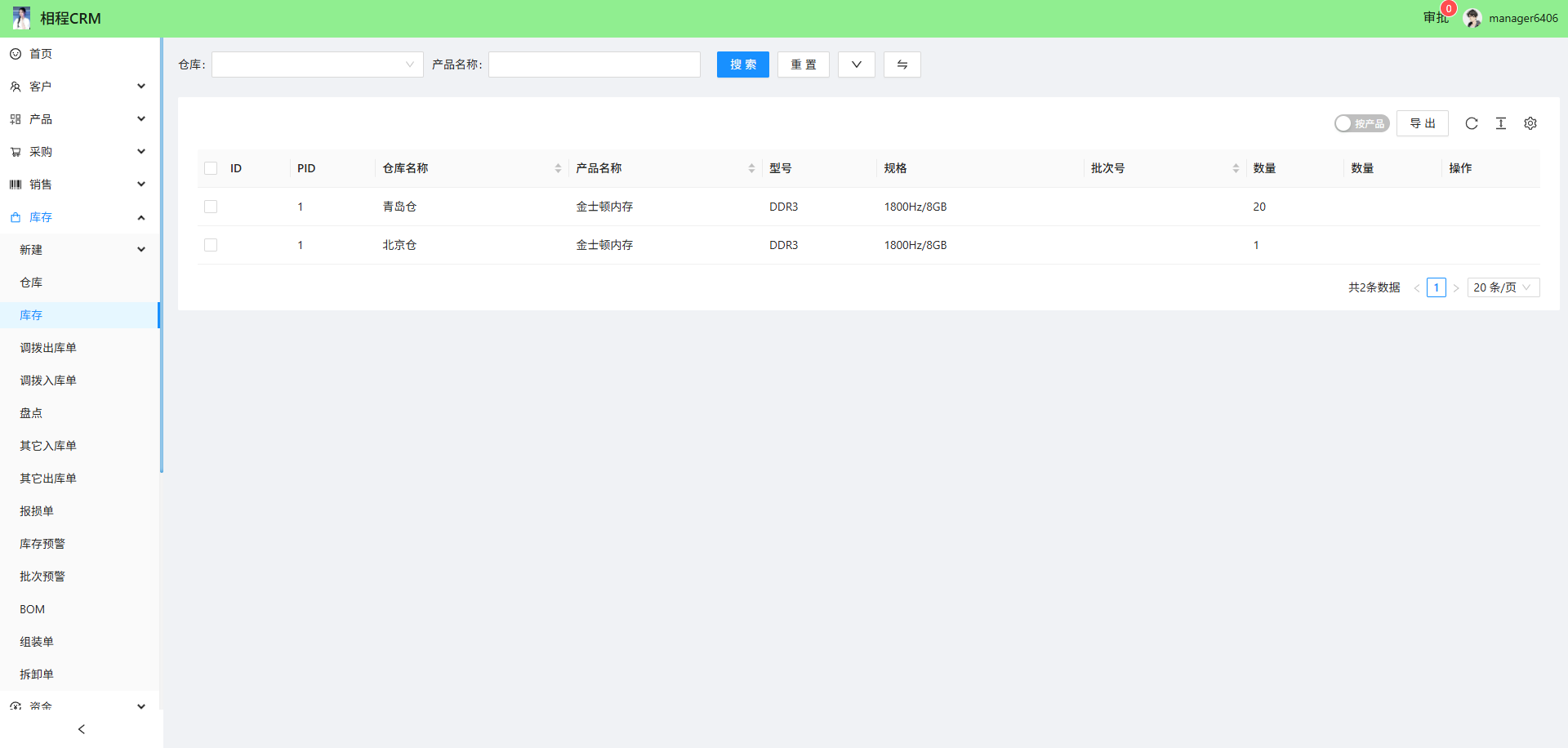1568x748 pixels.
Task: Toggle the 按产品 switch
Action: [1361, 123]
